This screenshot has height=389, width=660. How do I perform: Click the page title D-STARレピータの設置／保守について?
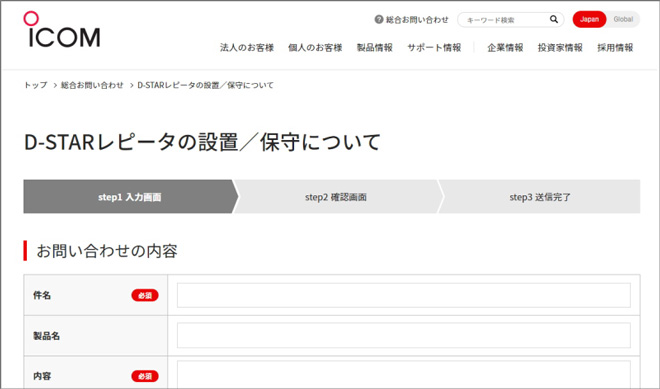click(x=202, y=142)
